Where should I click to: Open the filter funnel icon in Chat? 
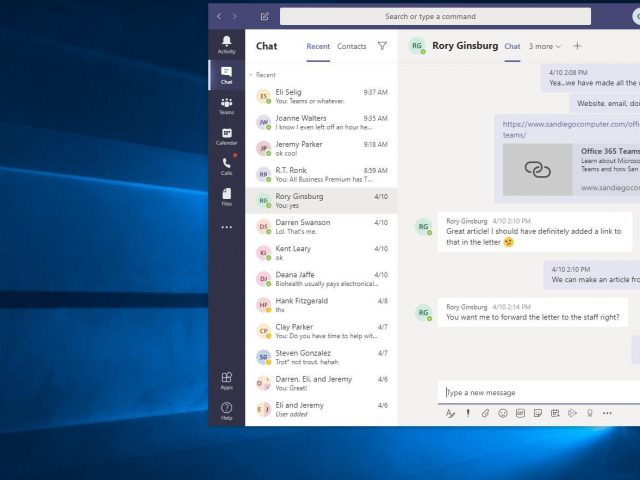click(382, 46)
